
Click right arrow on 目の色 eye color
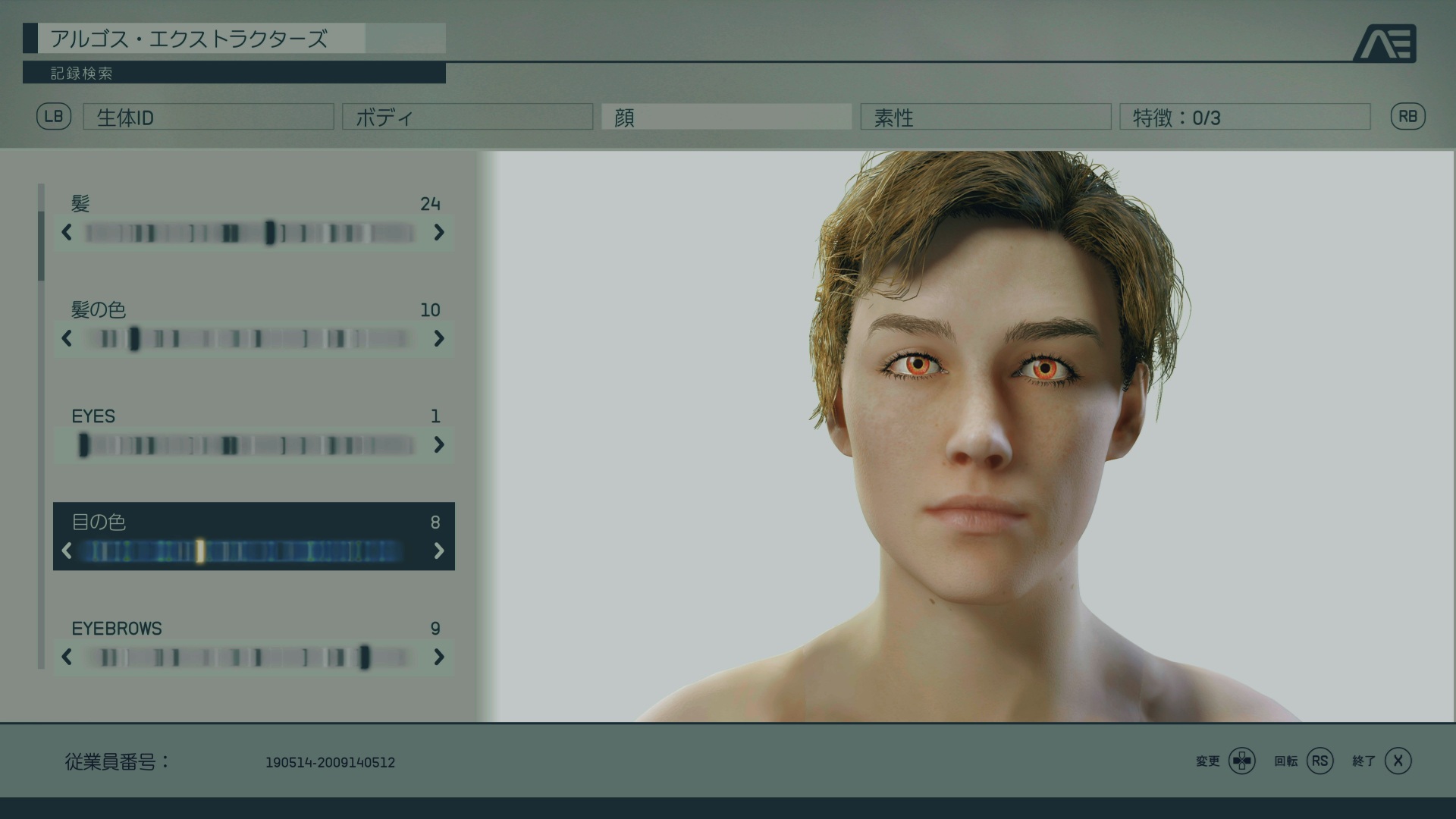[439, 551]
